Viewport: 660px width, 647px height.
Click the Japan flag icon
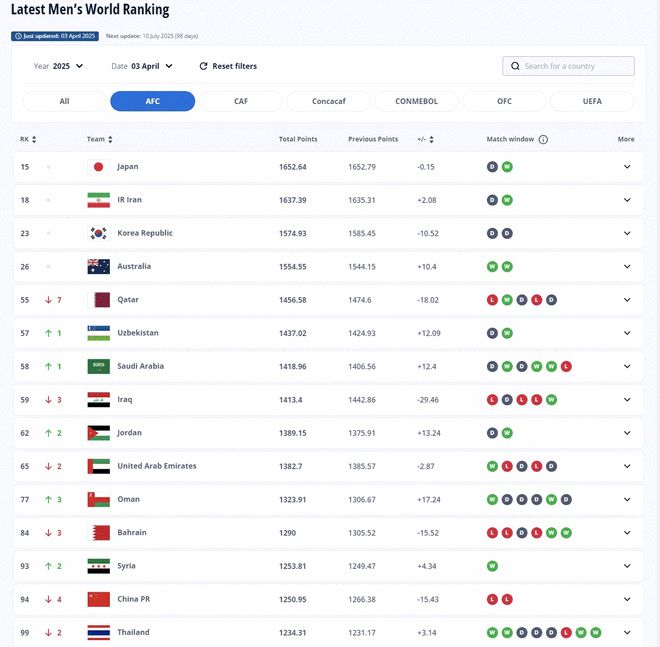coord(98,167)
